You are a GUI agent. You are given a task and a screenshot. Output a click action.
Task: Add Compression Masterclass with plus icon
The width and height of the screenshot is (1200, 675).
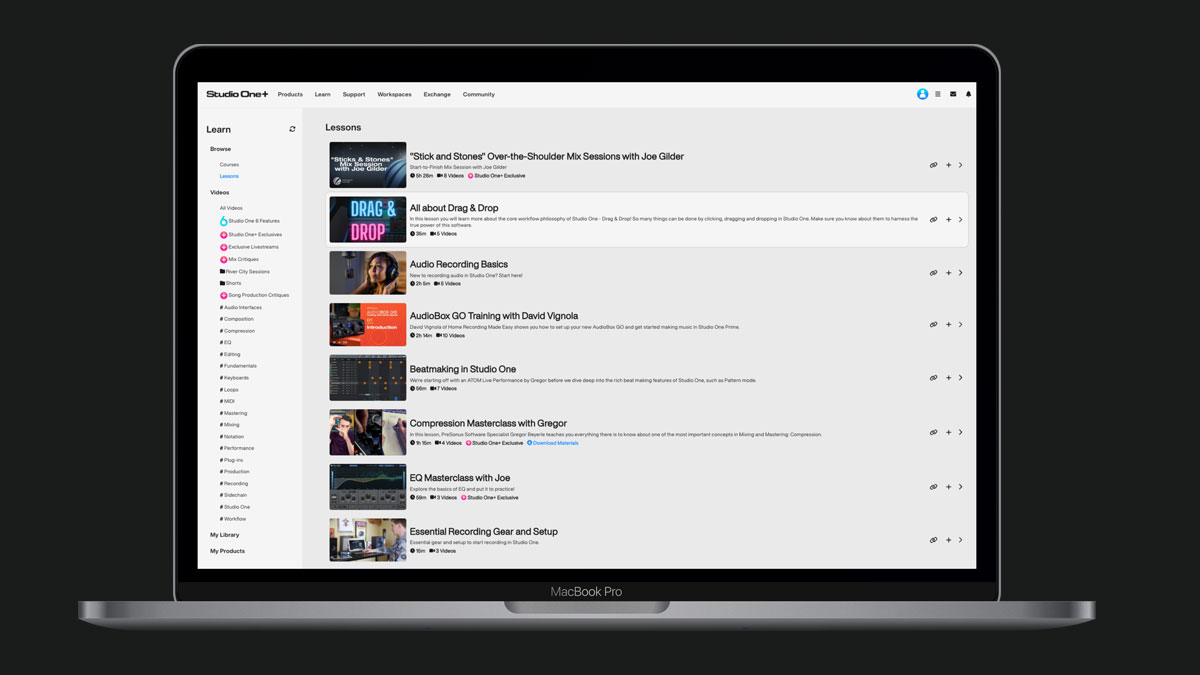[x=948, y=433]
